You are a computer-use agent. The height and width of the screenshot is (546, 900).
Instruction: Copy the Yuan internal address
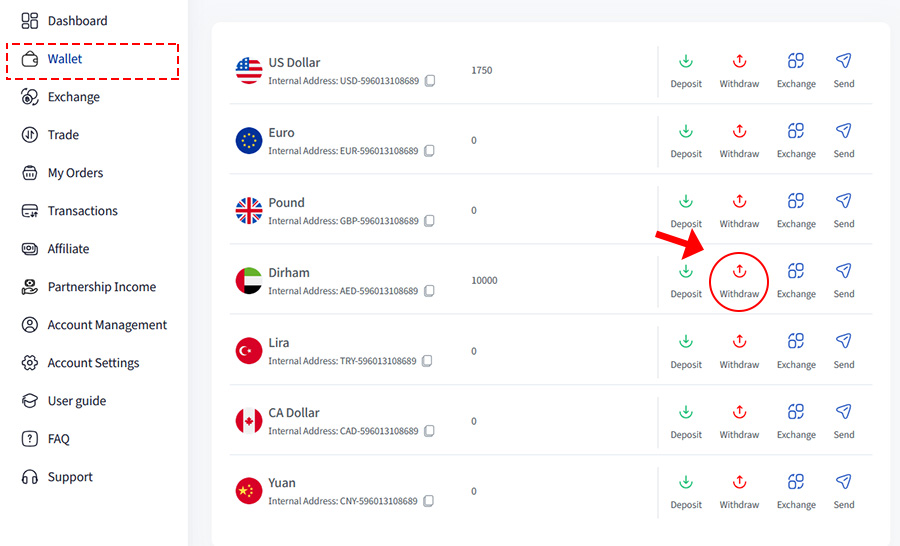click(x=429, y=502)
